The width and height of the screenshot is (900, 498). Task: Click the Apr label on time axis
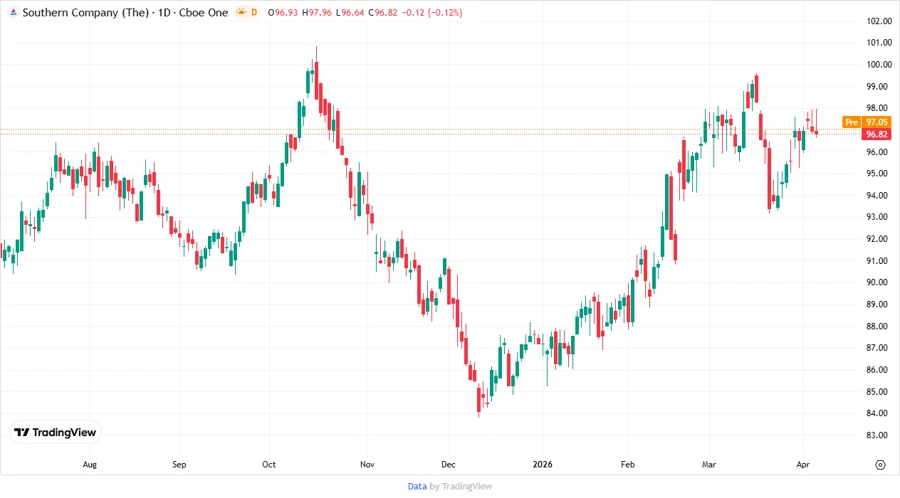point(803,464)
